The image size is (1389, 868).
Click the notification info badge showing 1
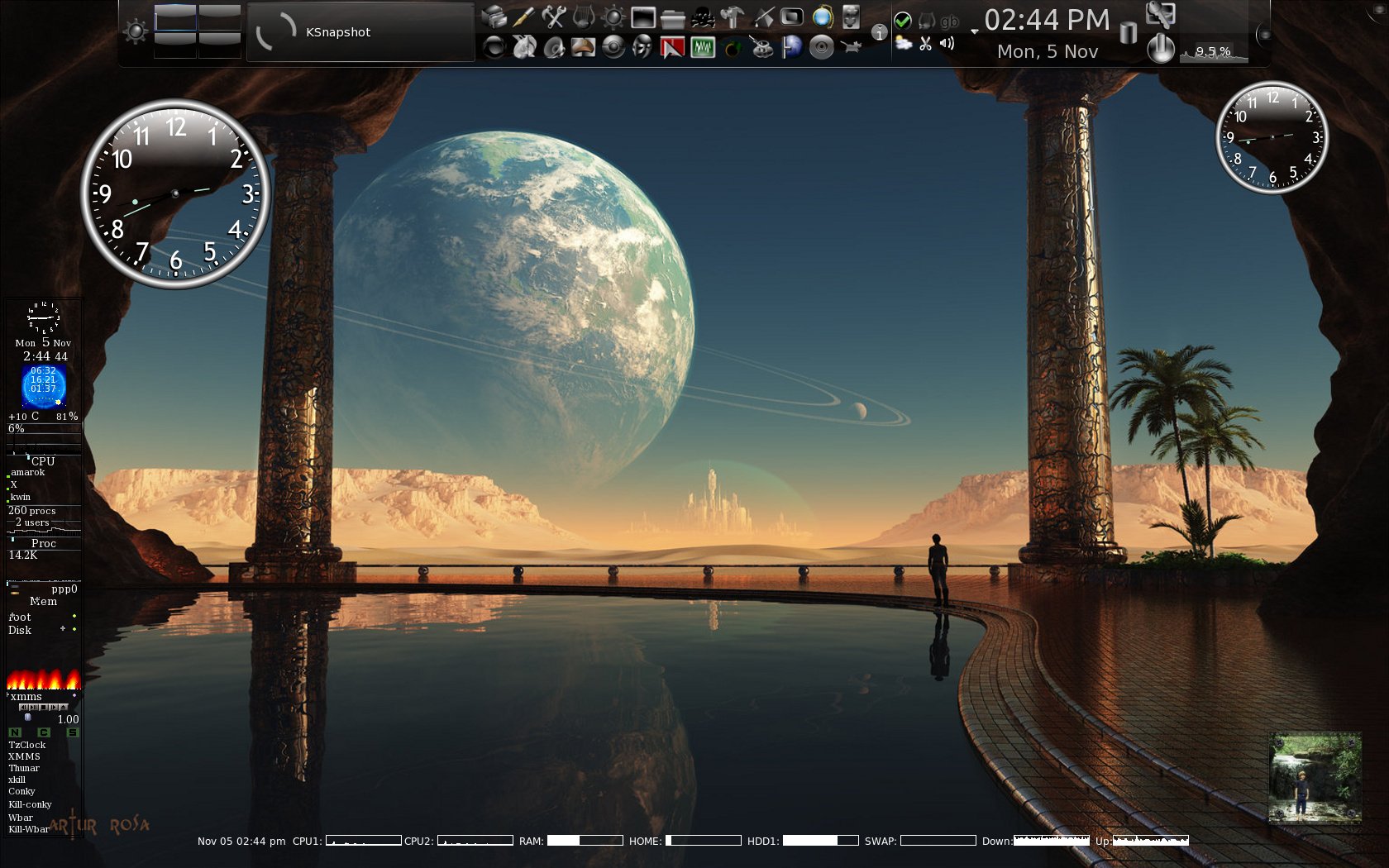coord(879,32)
